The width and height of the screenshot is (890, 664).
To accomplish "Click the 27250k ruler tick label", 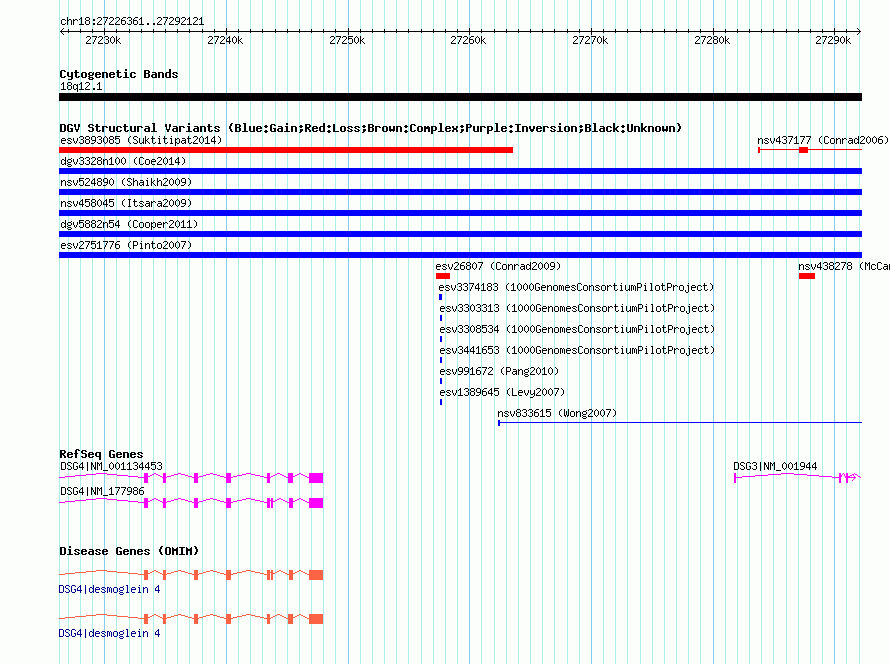I will (347, 40).
